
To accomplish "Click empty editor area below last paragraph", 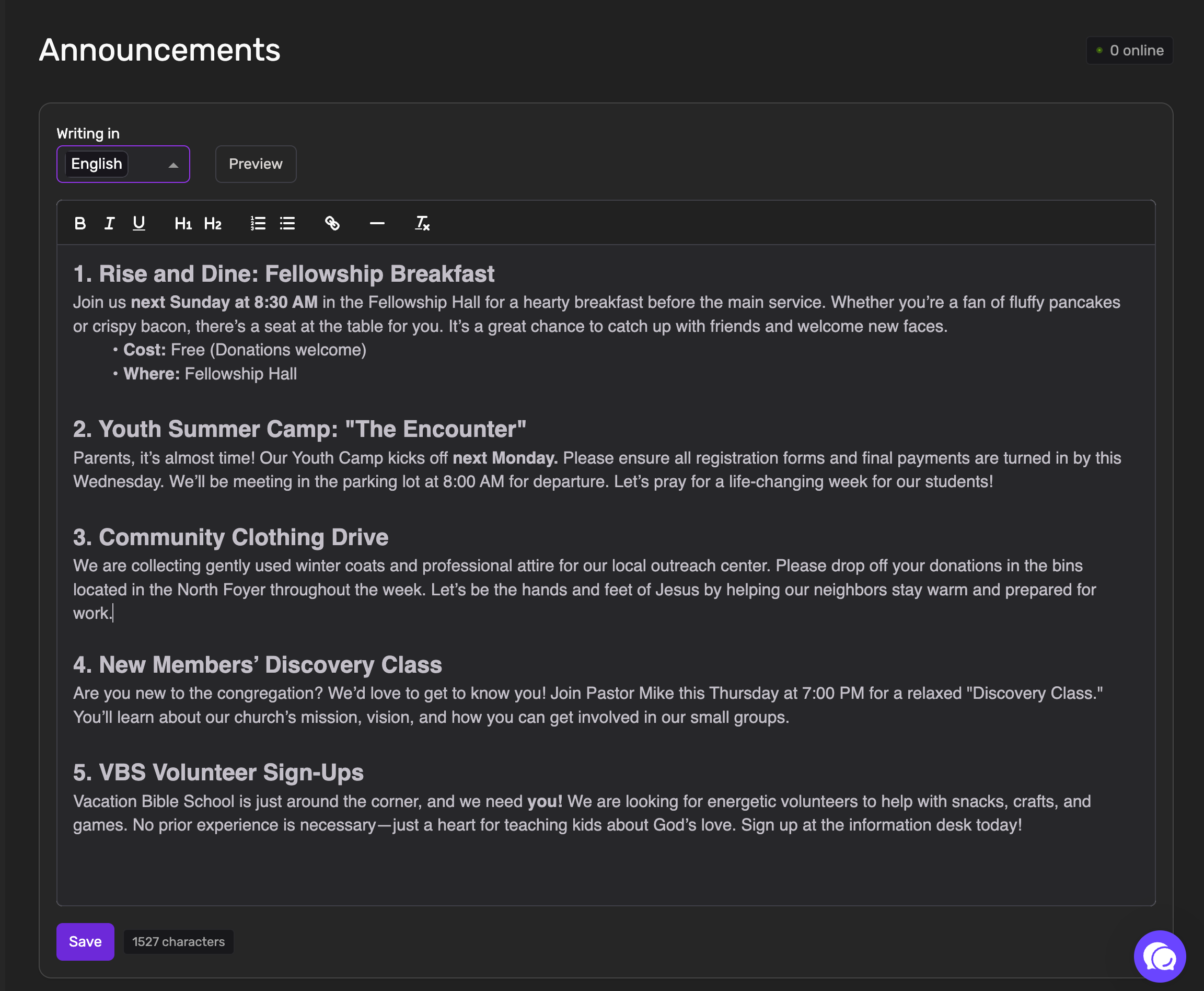I will [606, 871].
